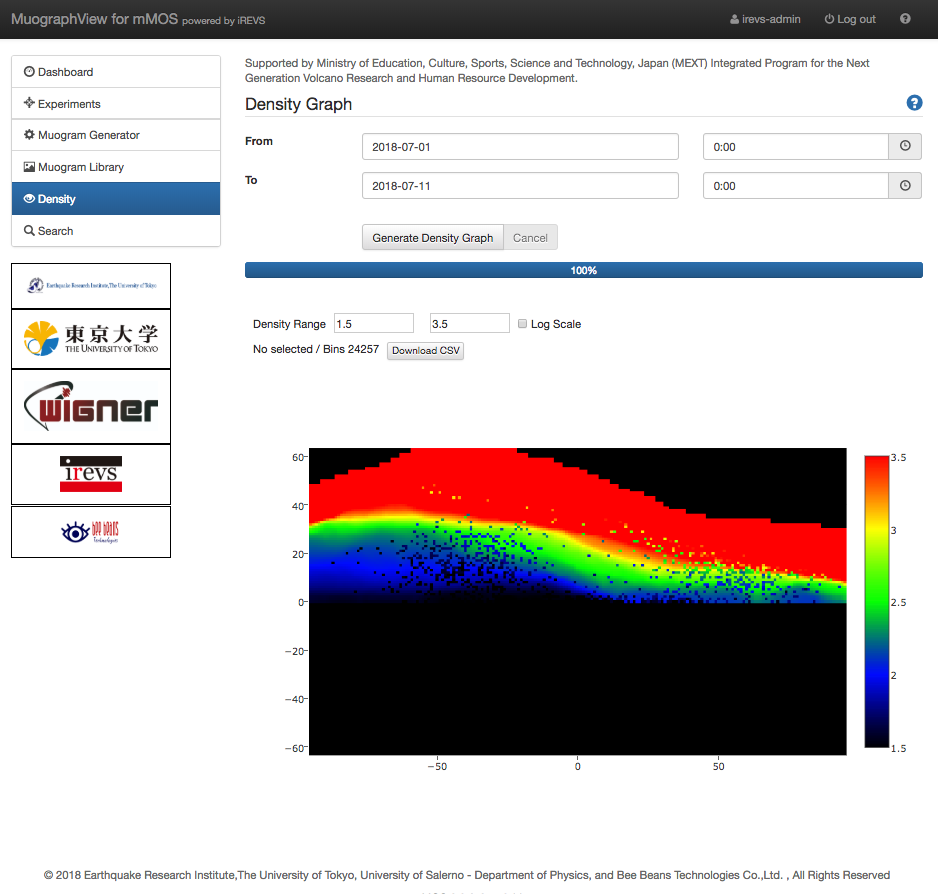Click the University of Tokyo logo
The height and width of the screenshot is (894, 938).
pos(91,339)
